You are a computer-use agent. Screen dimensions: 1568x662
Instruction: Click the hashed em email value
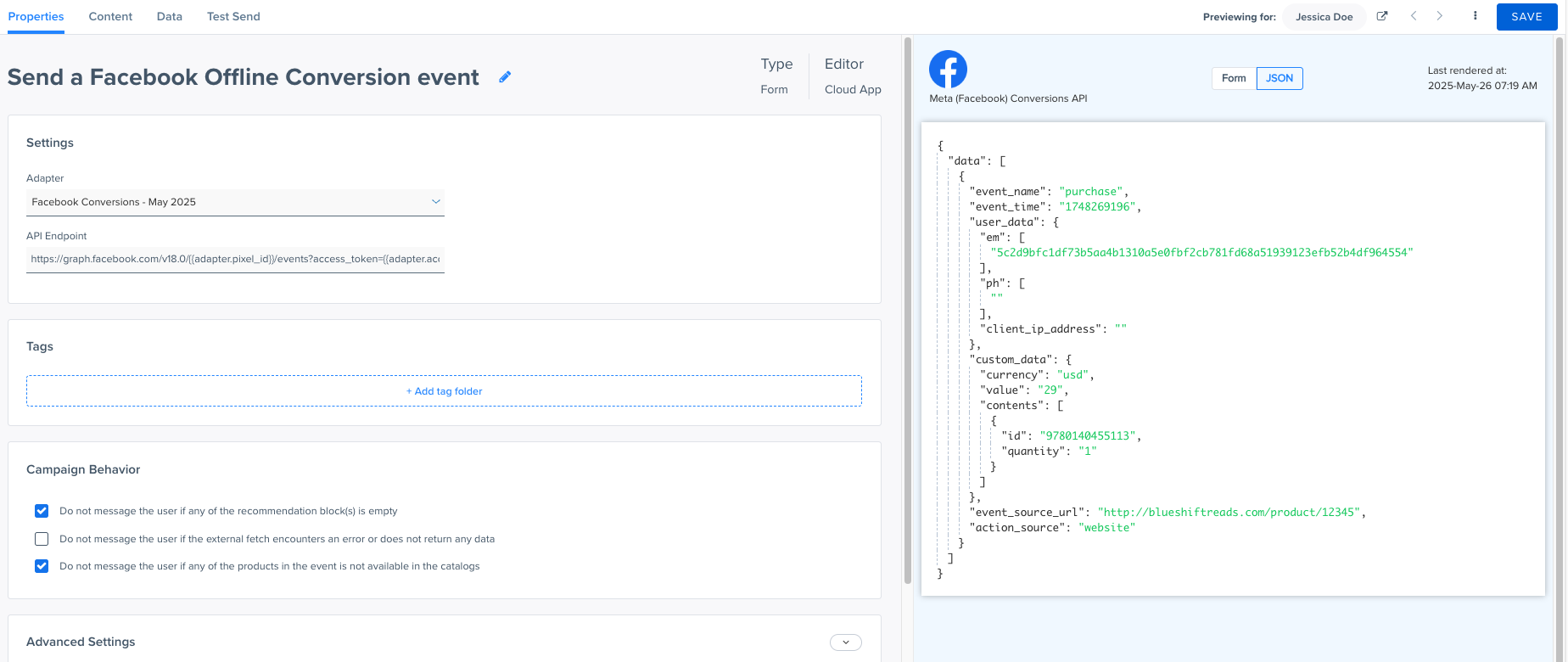click(x=1201, y=253)
